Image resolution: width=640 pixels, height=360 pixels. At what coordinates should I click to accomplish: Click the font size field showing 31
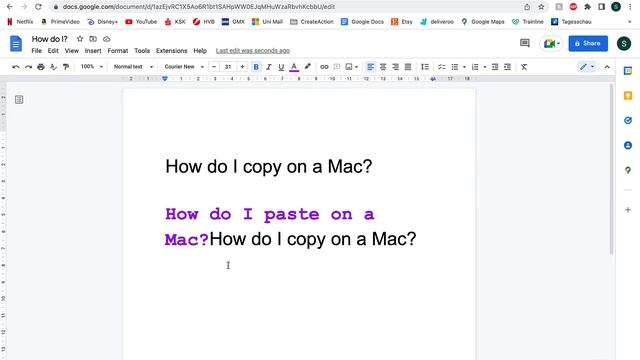coord(228,67)
